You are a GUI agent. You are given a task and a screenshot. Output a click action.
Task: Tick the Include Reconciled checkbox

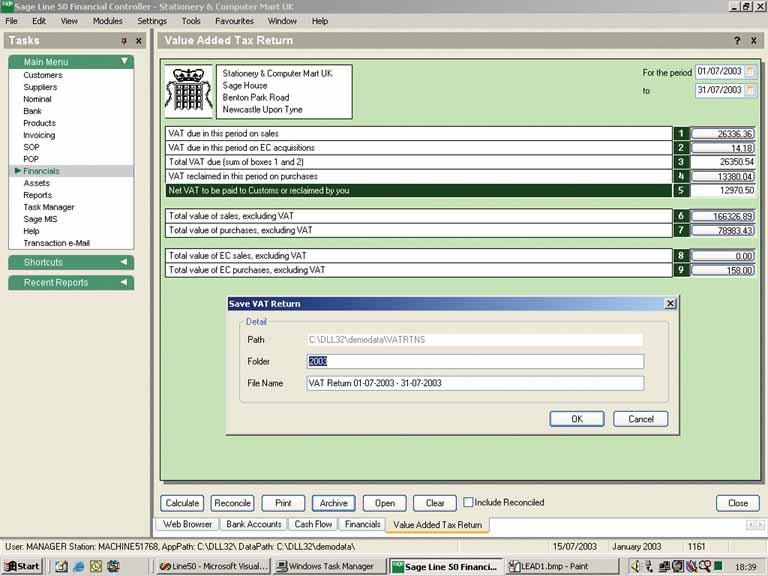tap(468, 502)
